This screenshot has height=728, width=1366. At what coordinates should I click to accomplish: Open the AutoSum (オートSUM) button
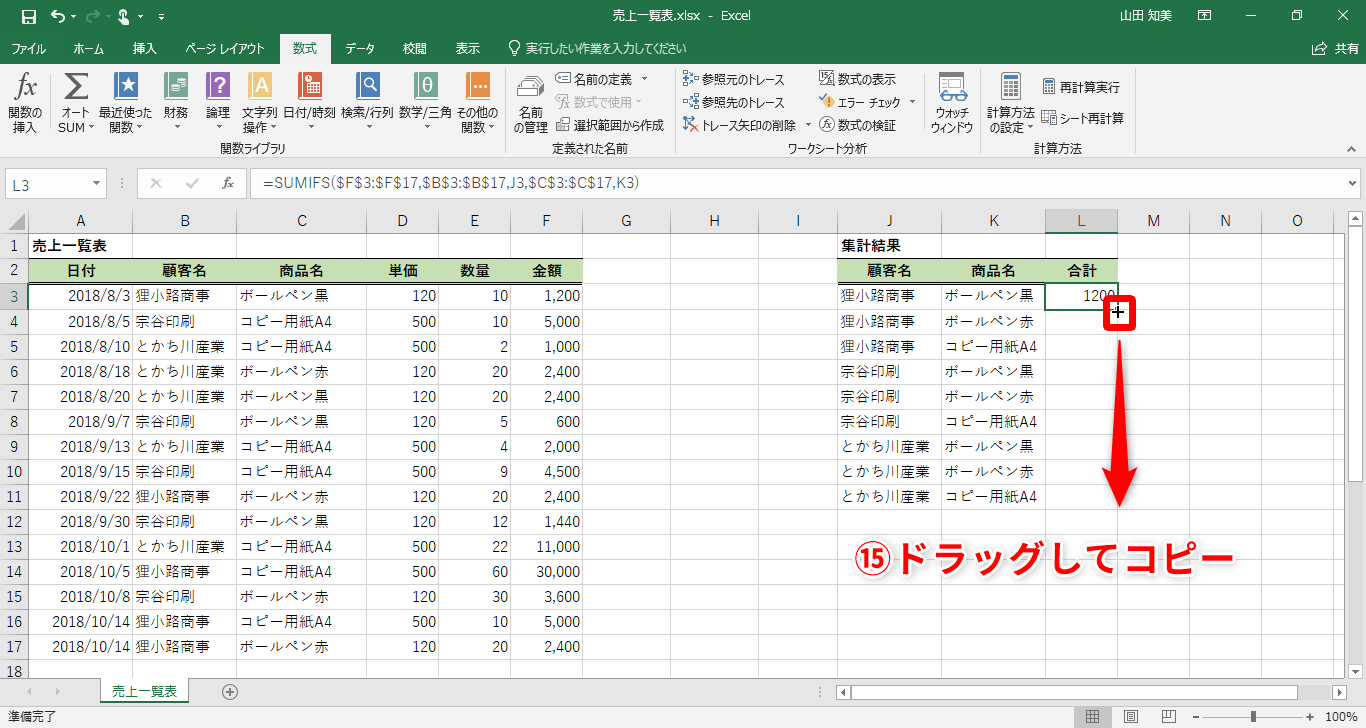point(75,103)
